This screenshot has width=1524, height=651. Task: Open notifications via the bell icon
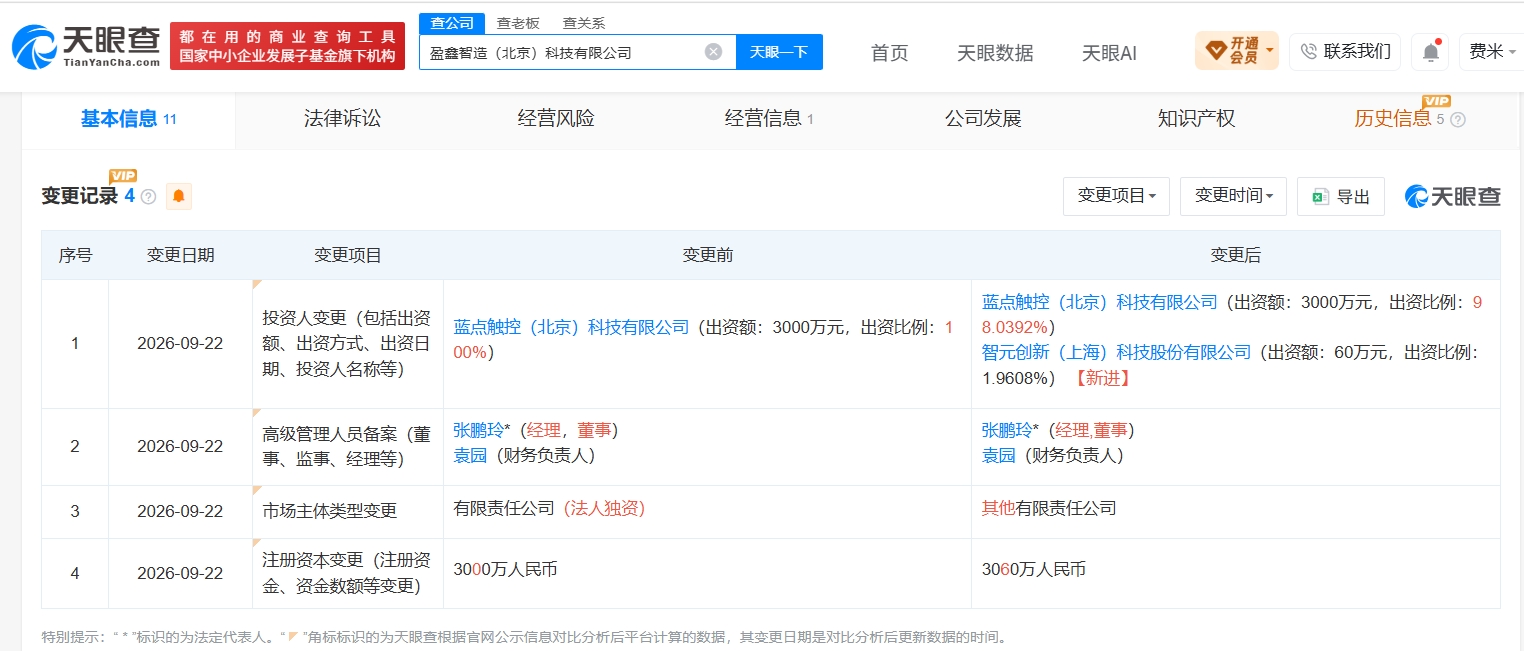point(1432,52)
